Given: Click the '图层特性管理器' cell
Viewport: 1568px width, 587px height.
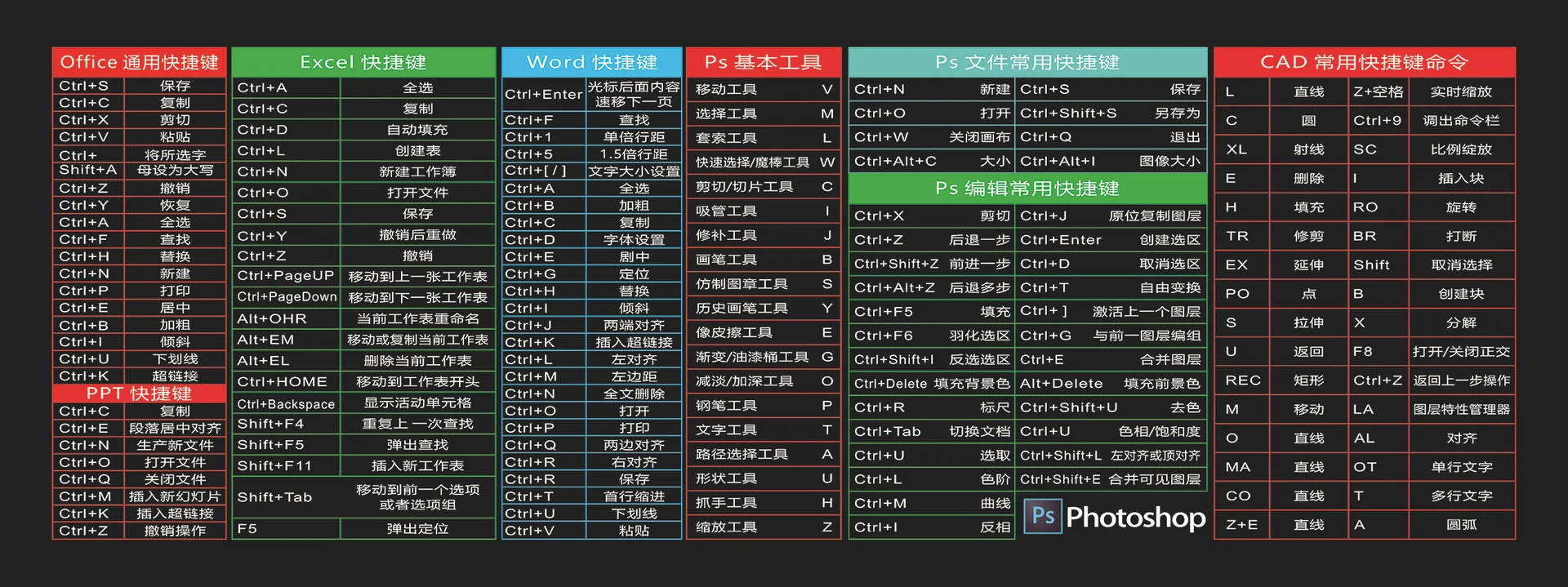Looking at the screenshot, I should [x=1462, y=410].
